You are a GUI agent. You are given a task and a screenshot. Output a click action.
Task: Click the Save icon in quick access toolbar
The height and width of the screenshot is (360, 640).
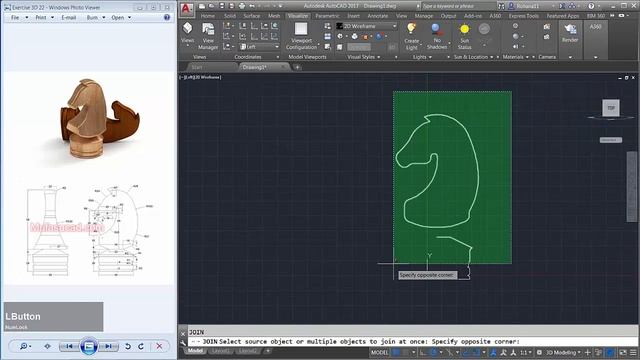(222, 6)
